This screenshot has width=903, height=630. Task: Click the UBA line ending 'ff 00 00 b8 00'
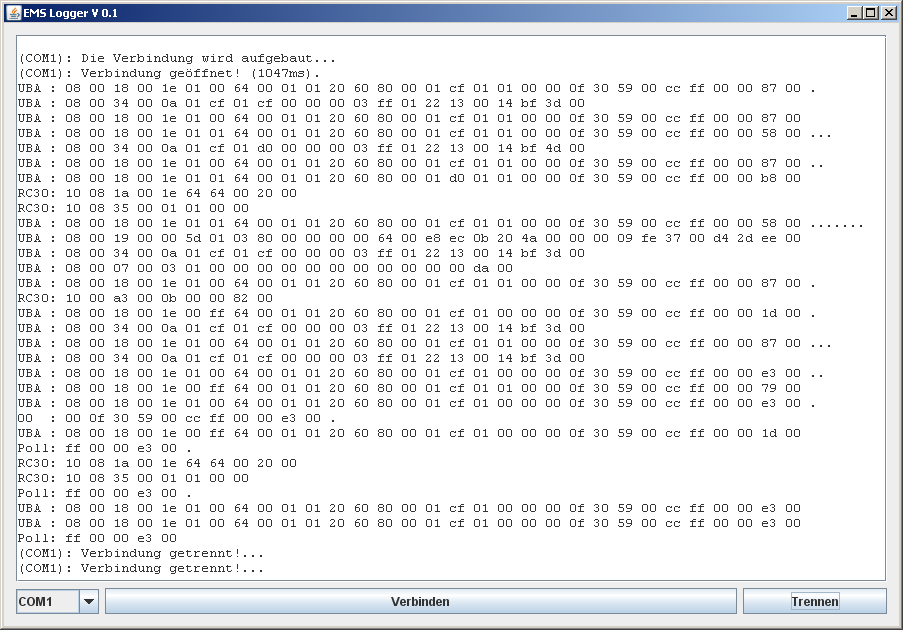[x=409, y=179]
